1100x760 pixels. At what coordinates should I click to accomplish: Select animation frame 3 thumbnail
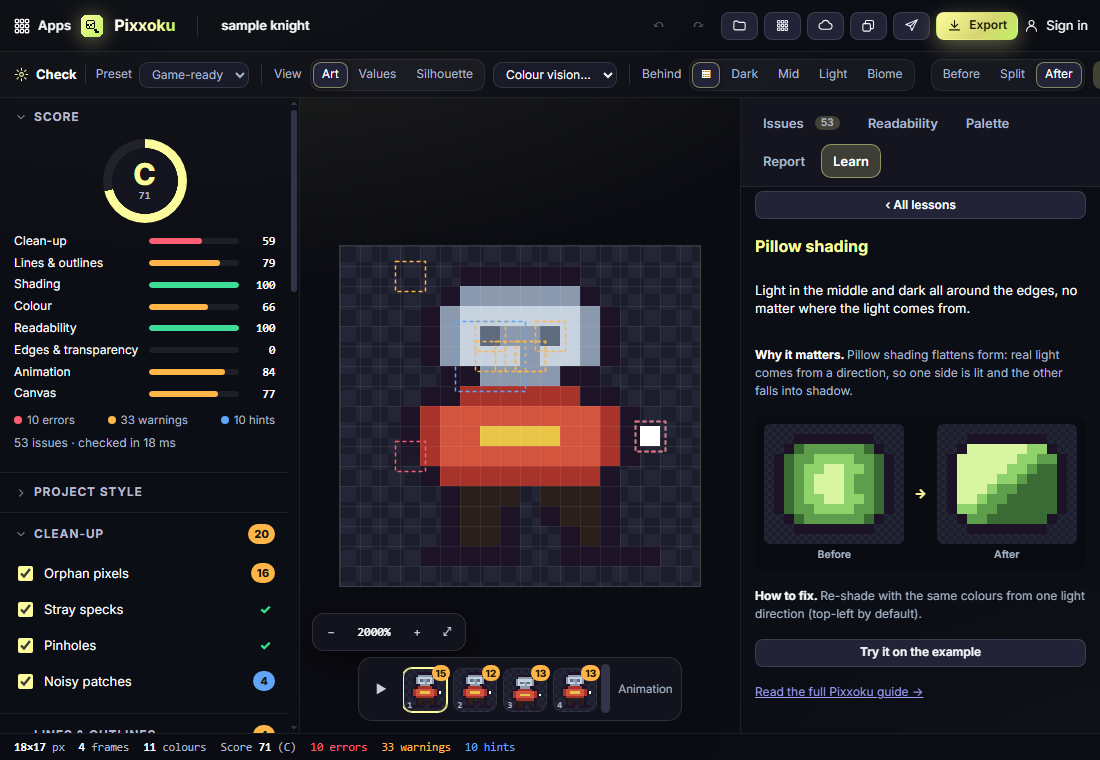pos(525,690)
